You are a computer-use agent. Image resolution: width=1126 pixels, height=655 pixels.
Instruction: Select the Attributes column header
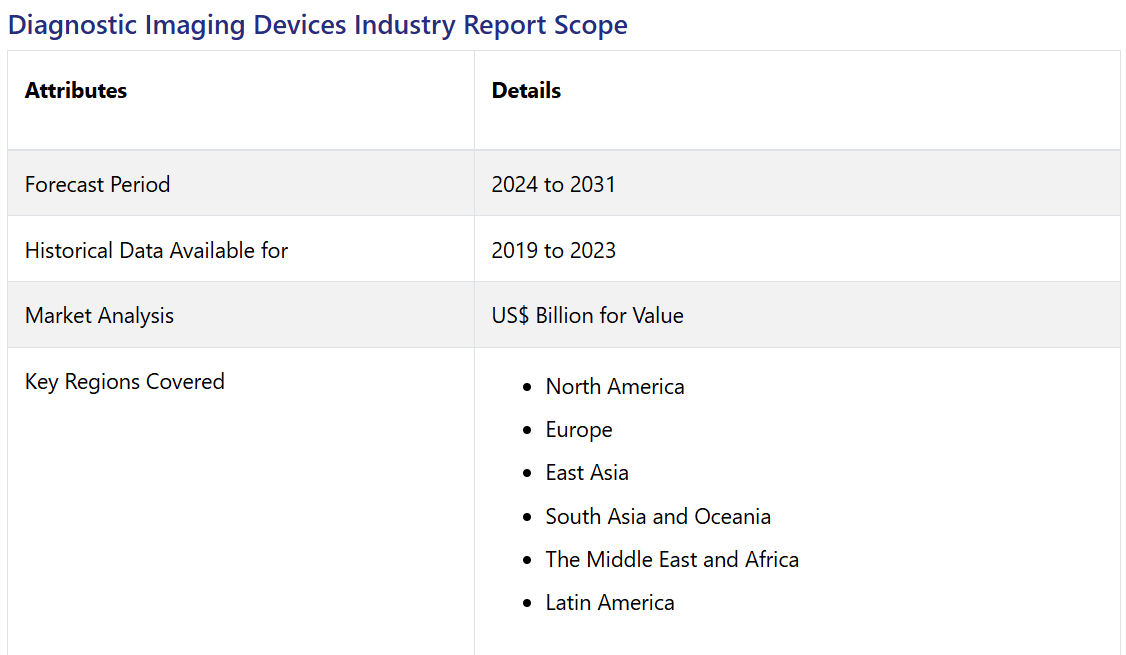76,91
